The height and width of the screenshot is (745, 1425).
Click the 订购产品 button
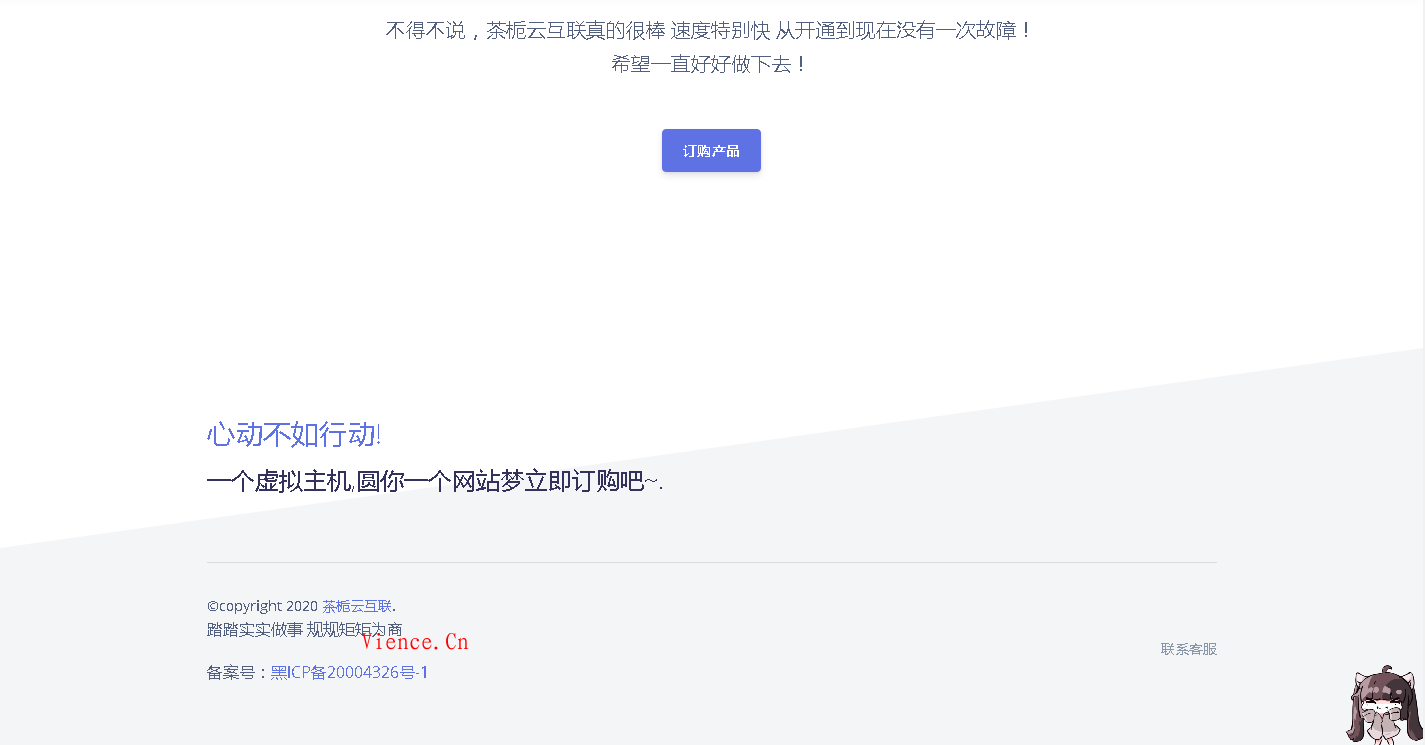711,151
